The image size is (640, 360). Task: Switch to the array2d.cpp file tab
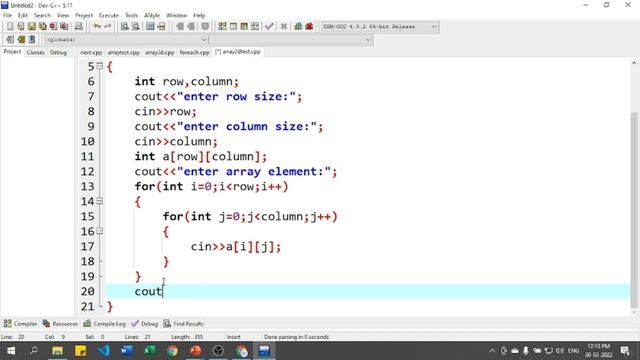(160, 52)
